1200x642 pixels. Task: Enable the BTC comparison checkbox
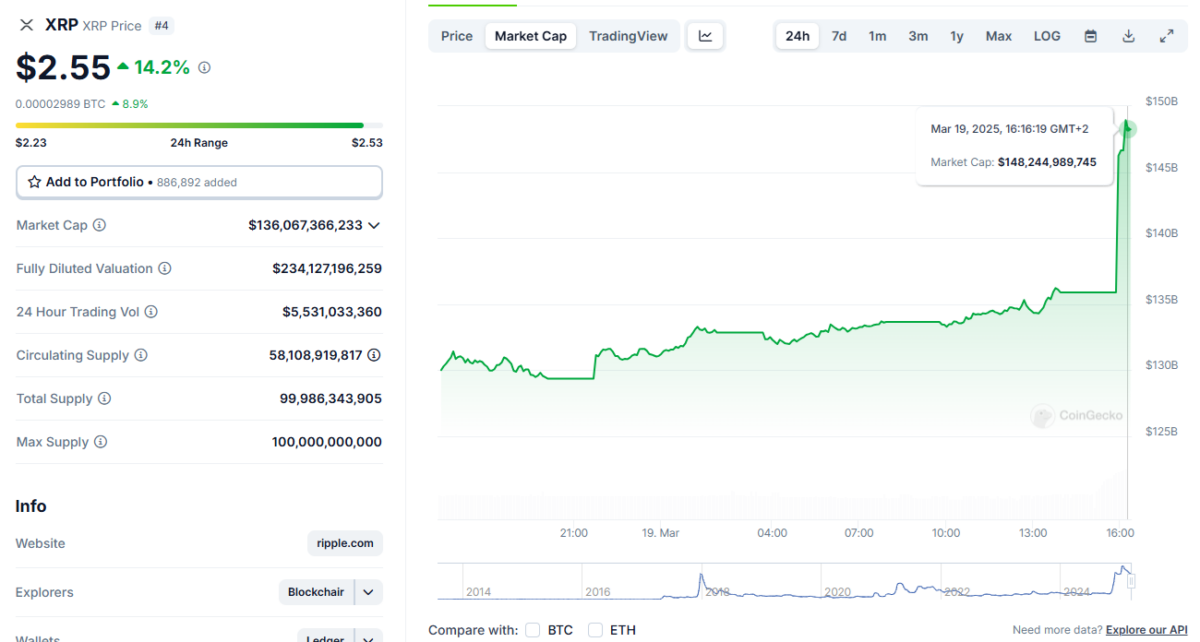(533, 630)
